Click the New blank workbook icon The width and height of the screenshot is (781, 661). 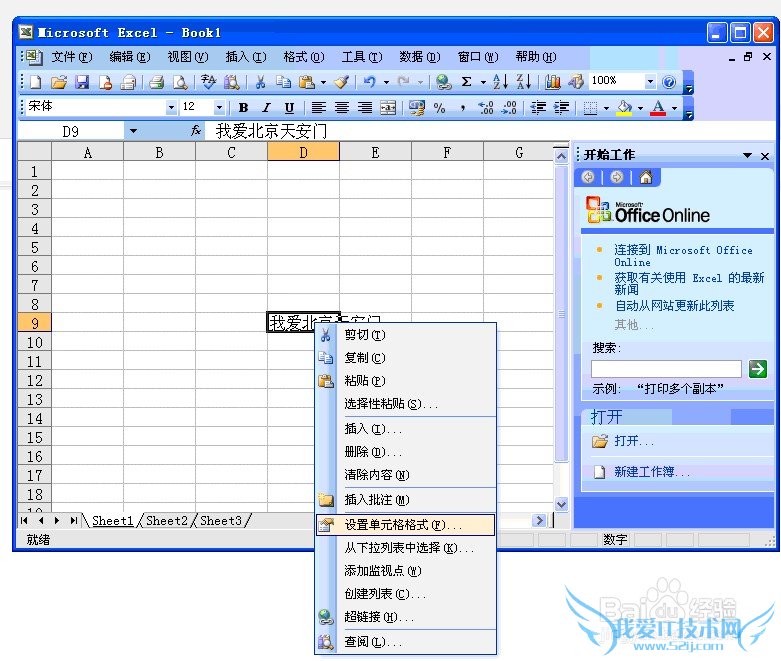click(36, 82)
